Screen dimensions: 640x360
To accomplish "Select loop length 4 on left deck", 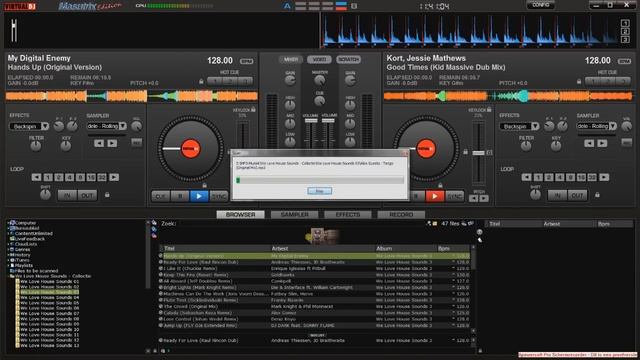I will 69,177.
